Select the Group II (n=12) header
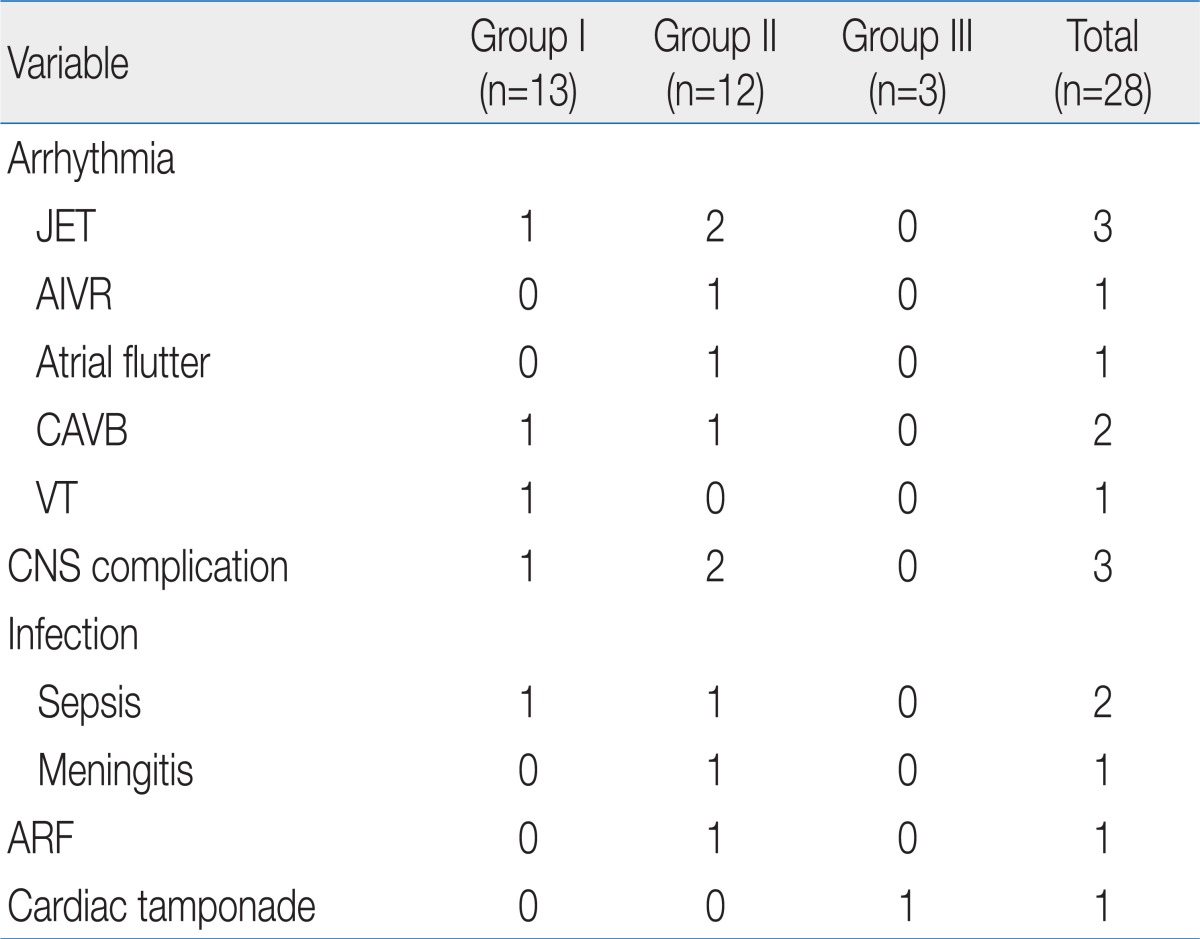The height and width of the screenshot is (939, 1200). (715, 66)
